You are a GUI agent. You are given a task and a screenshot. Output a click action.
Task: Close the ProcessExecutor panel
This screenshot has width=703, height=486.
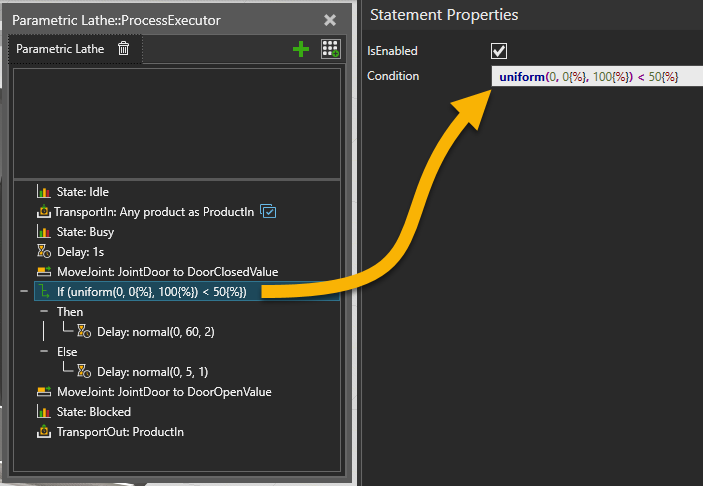[x=331, y=20]
